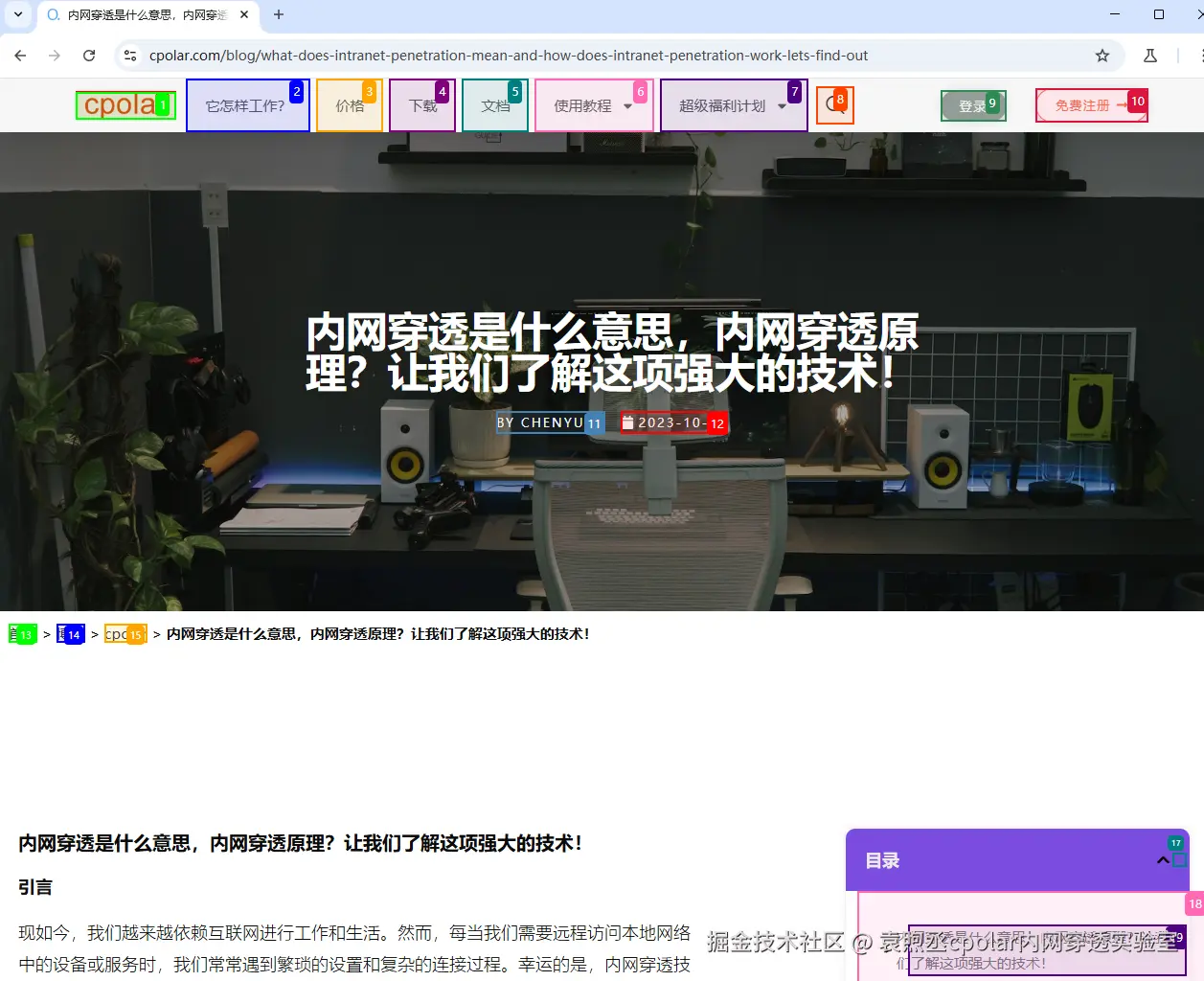
Task: Open the author link BY CHENYU
Action: [550, 422]
